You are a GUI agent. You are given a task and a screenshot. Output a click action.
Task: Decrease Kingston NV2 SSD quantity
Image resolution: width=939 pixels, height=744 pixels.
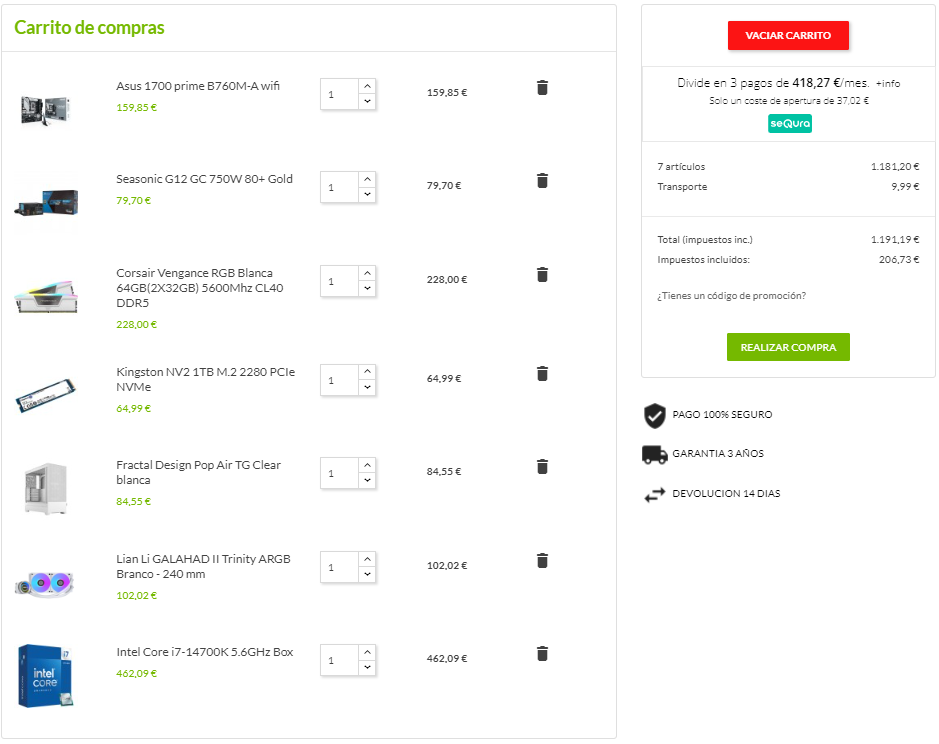367,387
